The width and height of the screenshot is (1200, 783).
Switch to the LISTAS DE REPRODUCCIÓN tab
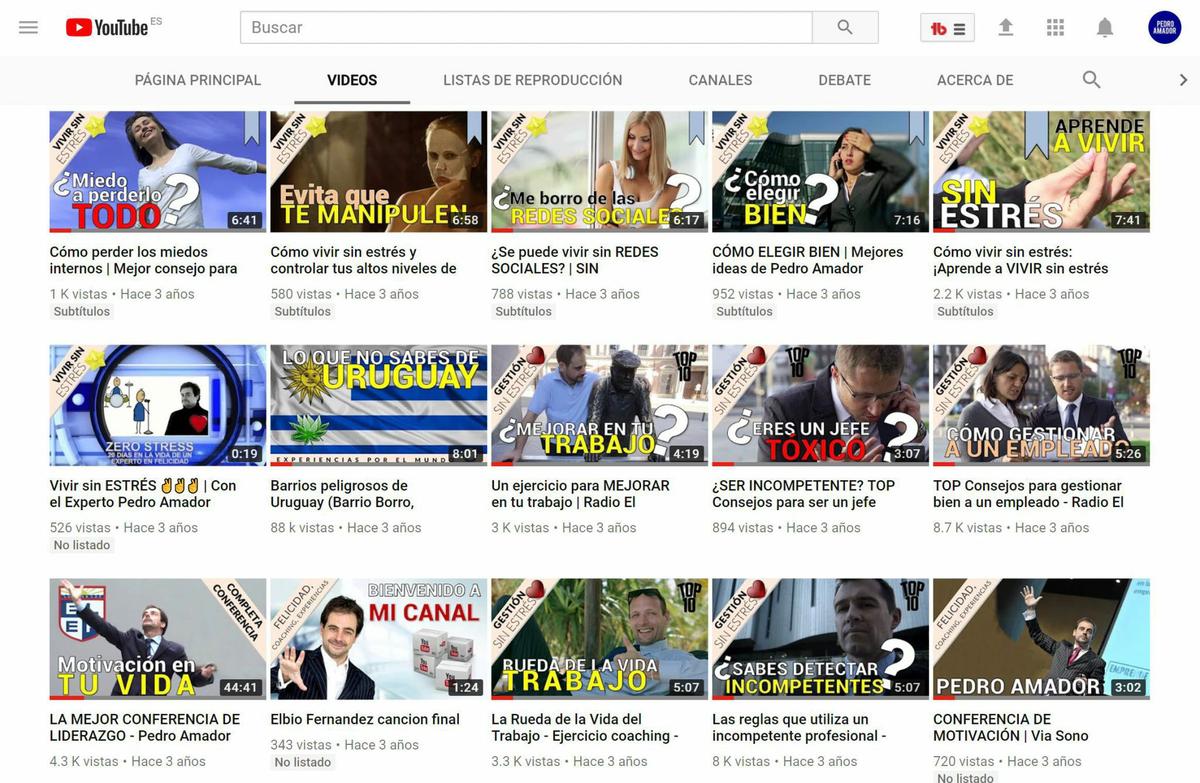point(531,79)
